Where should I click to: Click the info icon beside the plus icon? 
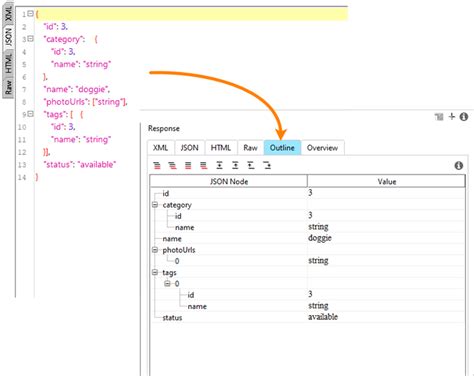click(x=464, y=117)
